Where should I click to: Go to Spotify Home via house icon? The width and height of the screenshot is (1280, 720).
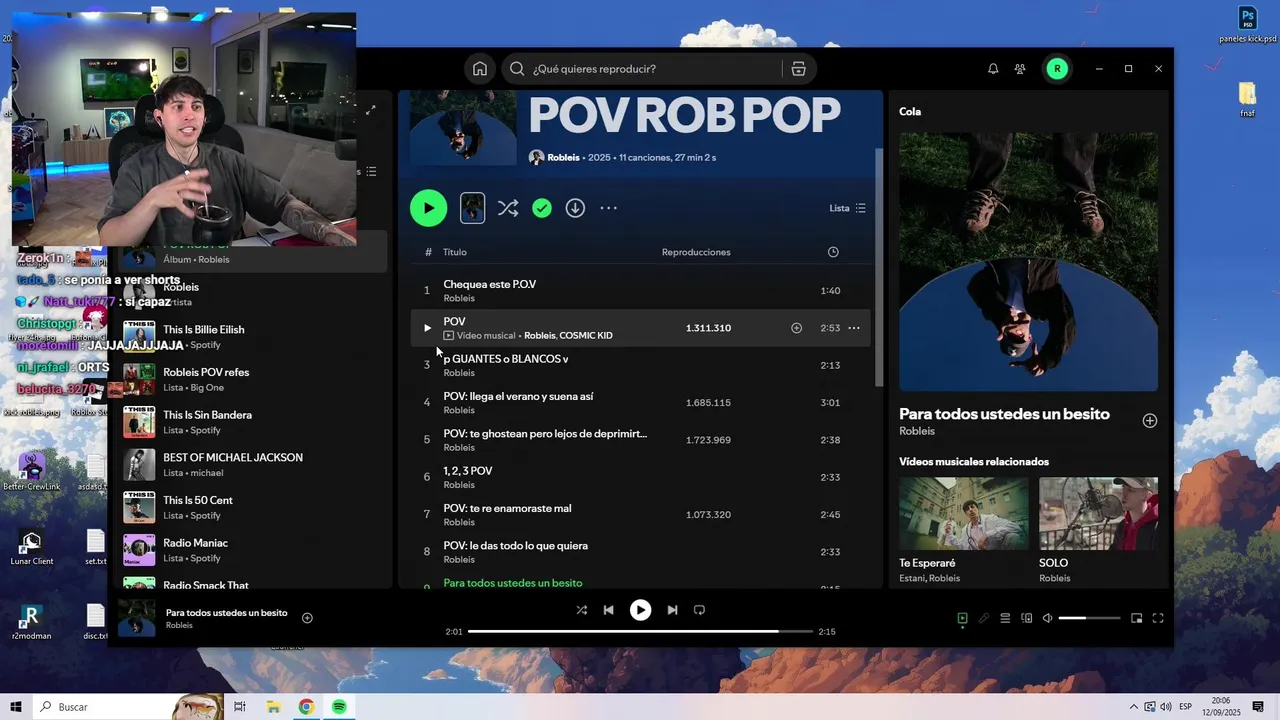(x=480, y=69)
